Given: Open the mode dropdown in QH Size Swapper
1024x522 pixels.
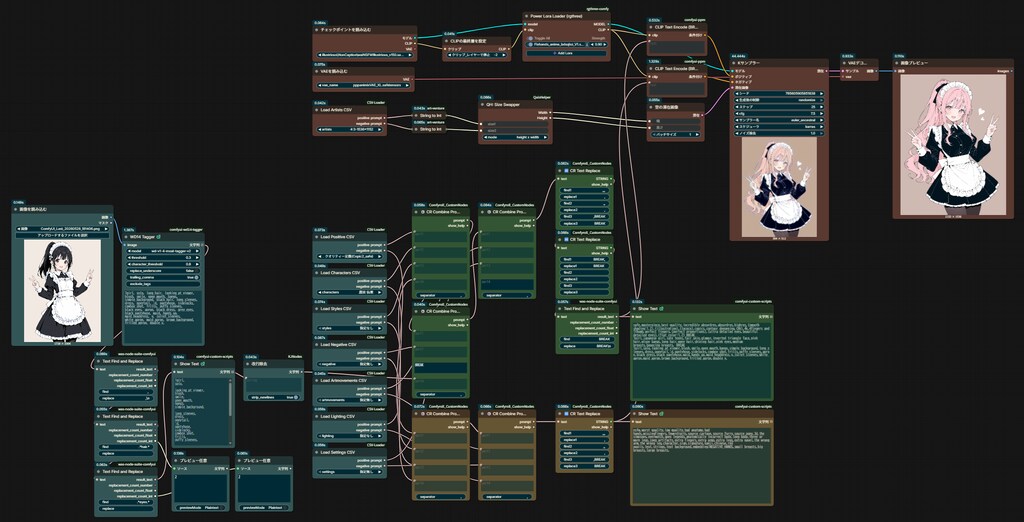Looking at the screenshot, I should click(x=515, y=138).
